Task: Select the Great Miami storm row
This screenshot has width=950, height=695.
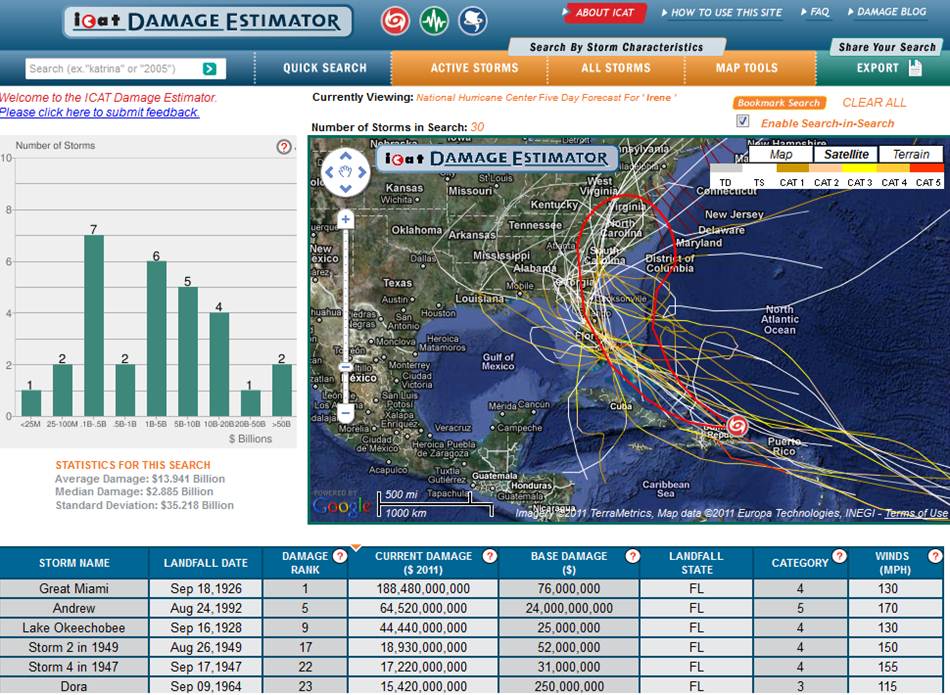Action: (471, 588)
